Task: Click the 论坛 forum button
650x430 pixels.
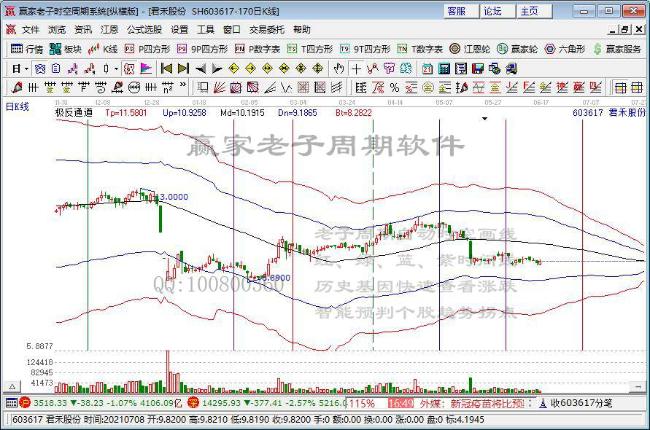Action: click(x=497, y=11)
